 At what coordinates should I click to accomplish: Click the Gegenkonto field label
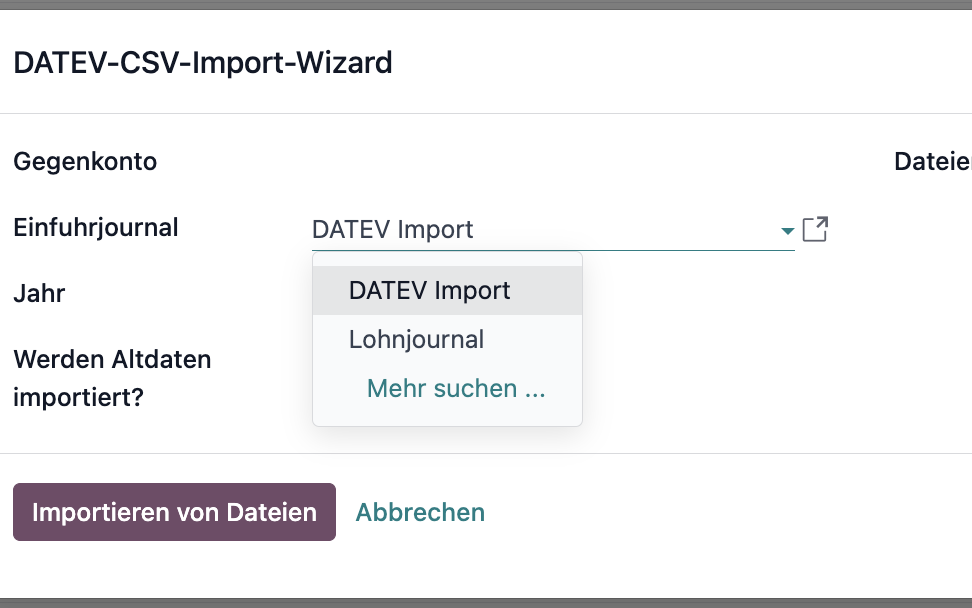click(85, 162)
